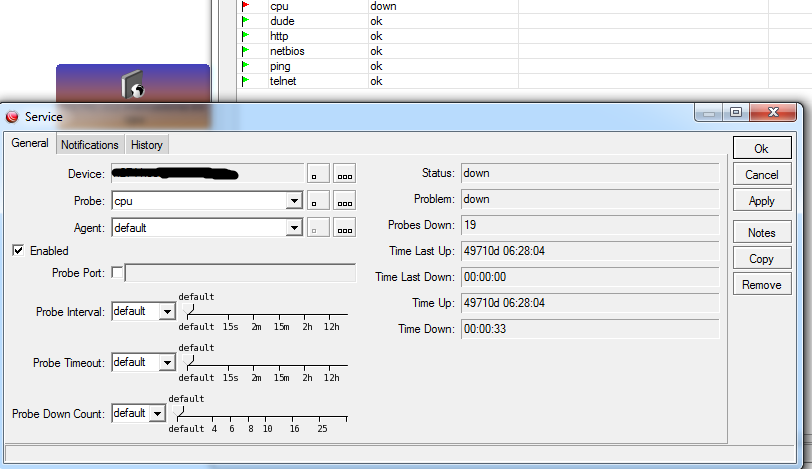This screenshot has width=812, height=469.
Task: Select the dude service row
Action: coord(525,21)
